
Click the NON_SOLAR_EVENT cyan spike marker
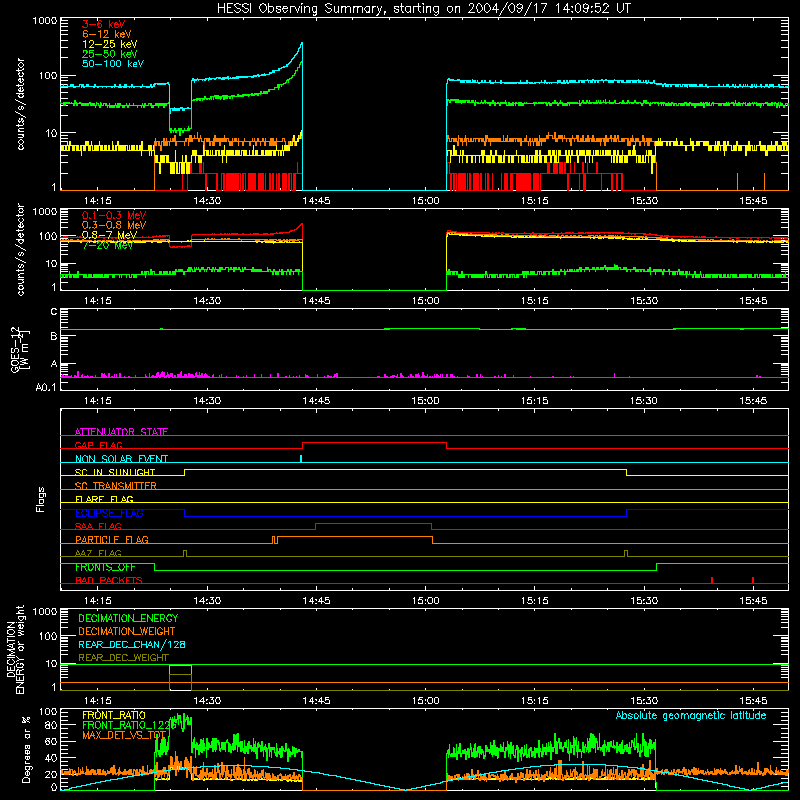click(301, 458)
